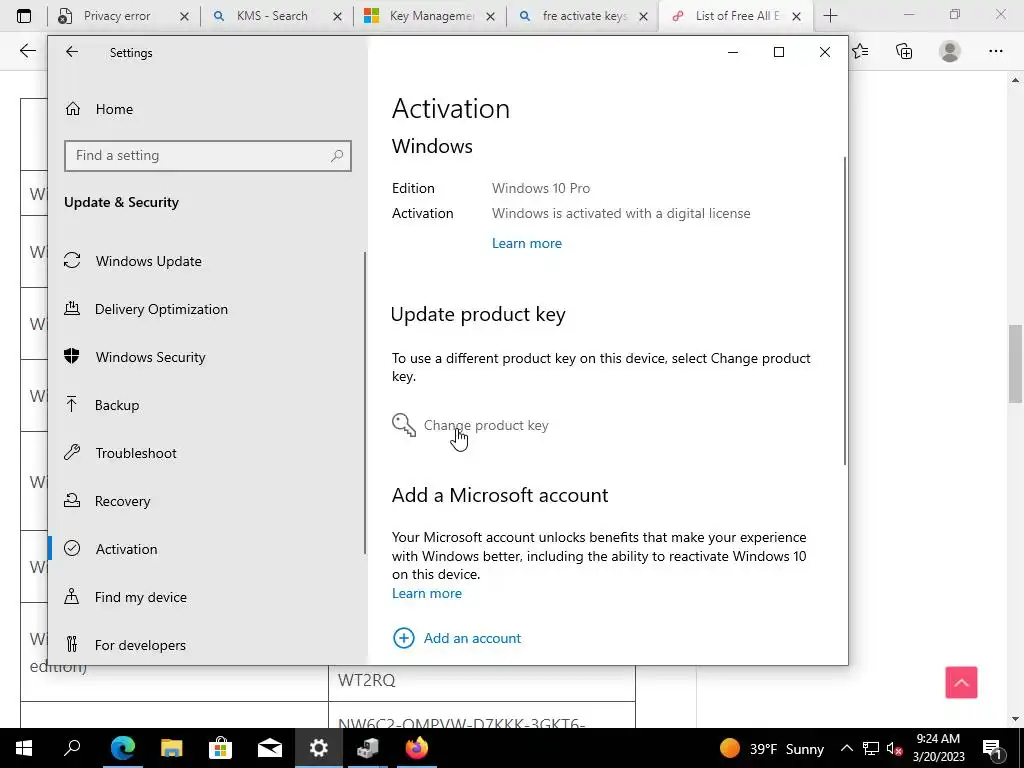The height and width of the screenshot is (768, 1024).
Task: Click the muted volume tray icon
Action: point(894,748)
